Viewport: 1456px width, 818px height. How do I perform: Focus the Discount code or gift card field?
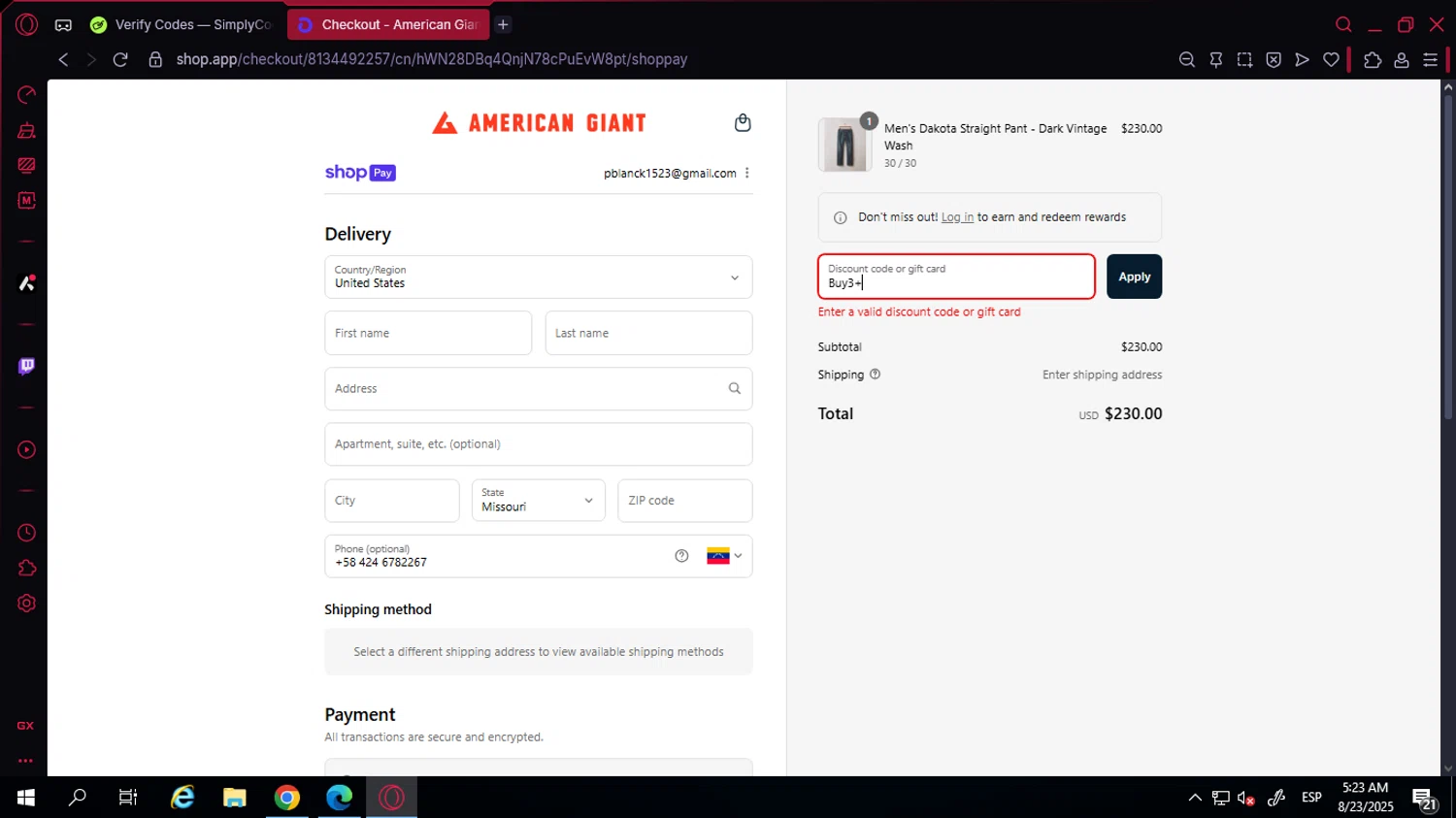click(956, 277)
